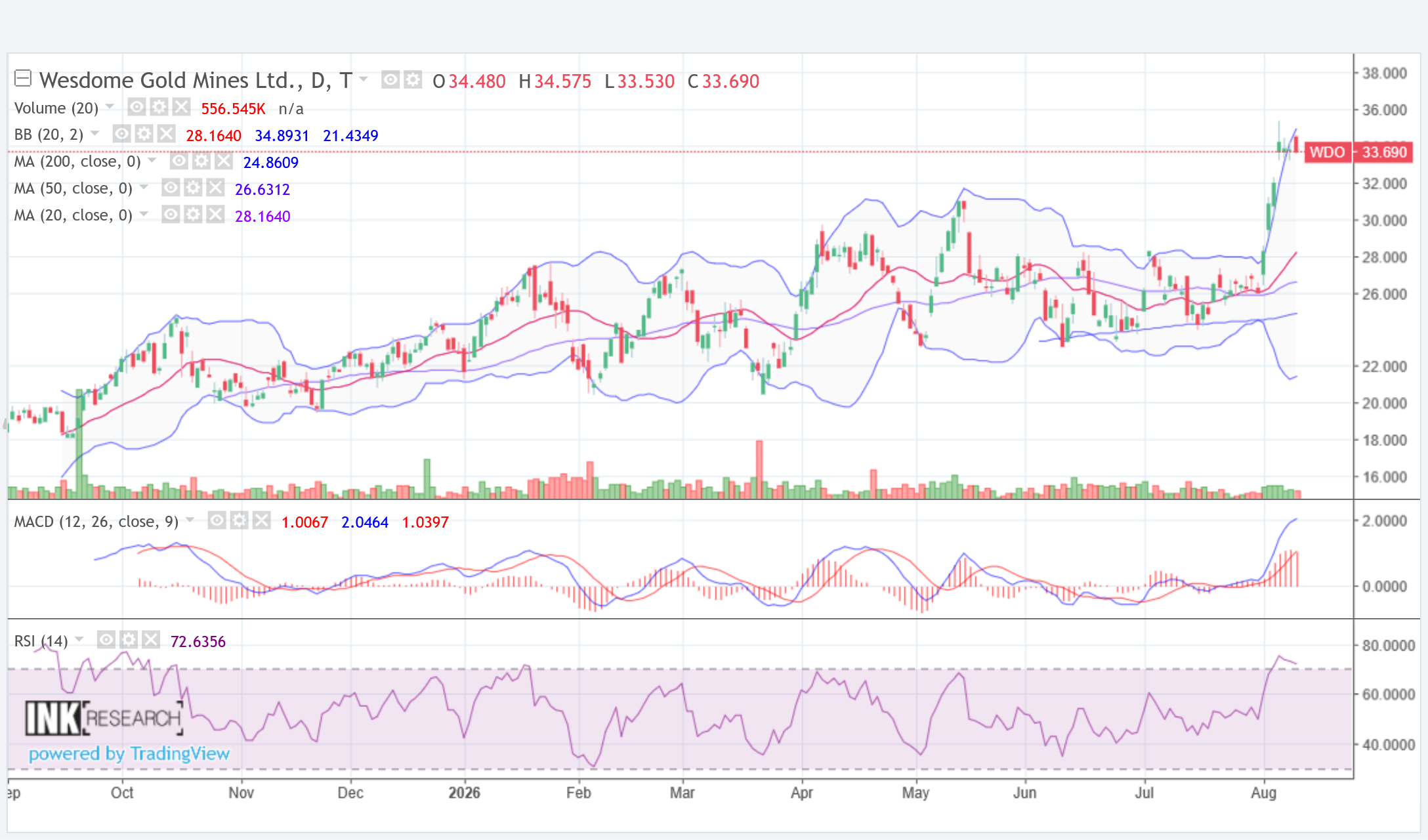This screenshot has width=1428, height=840.
Task: Click the Aug label on time axis
Action: coord(1264,793)
